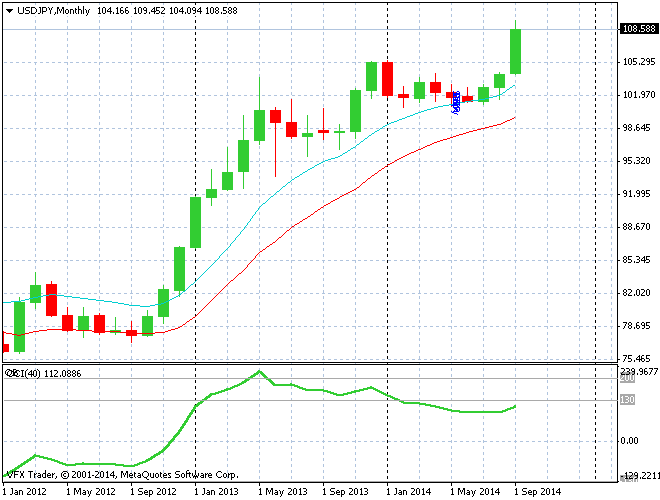Click the tallest green candle at far right
This screenshot has width=660, height=500.
516,51
